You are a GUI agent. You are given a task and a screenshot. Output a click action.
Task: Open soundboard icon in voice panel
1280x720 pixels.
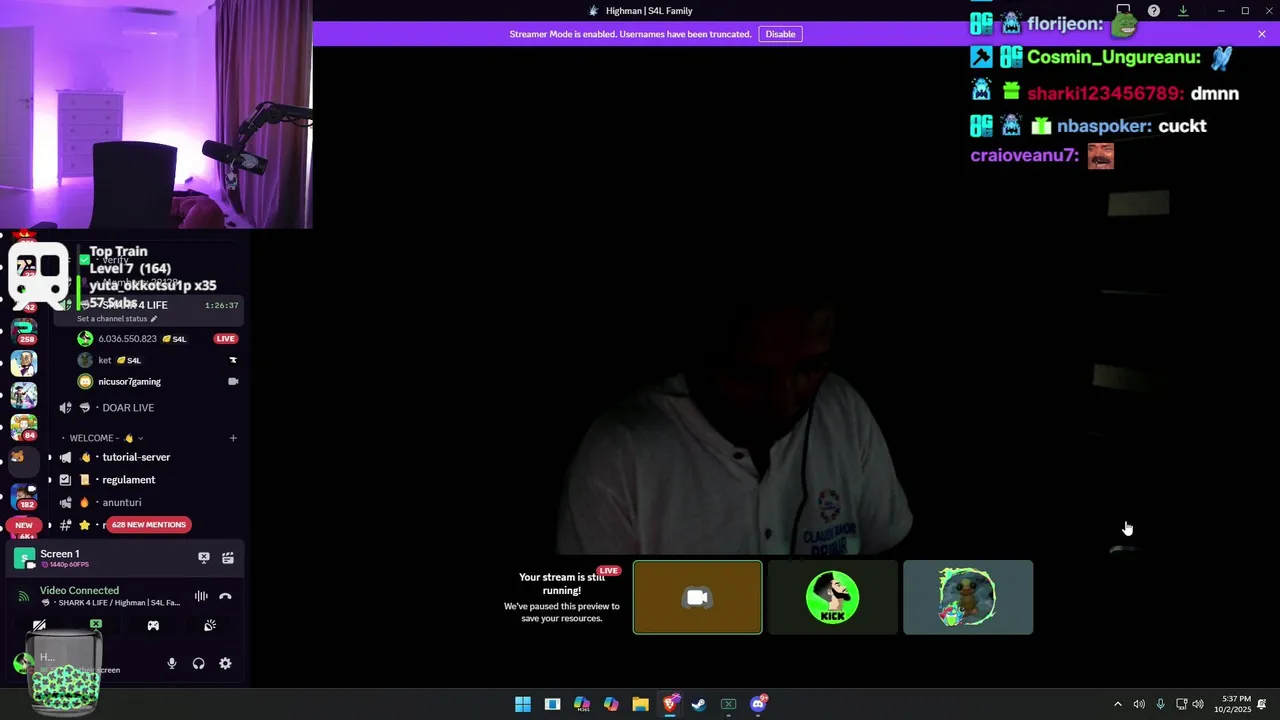pyautogui.click(x=210, y=626)
